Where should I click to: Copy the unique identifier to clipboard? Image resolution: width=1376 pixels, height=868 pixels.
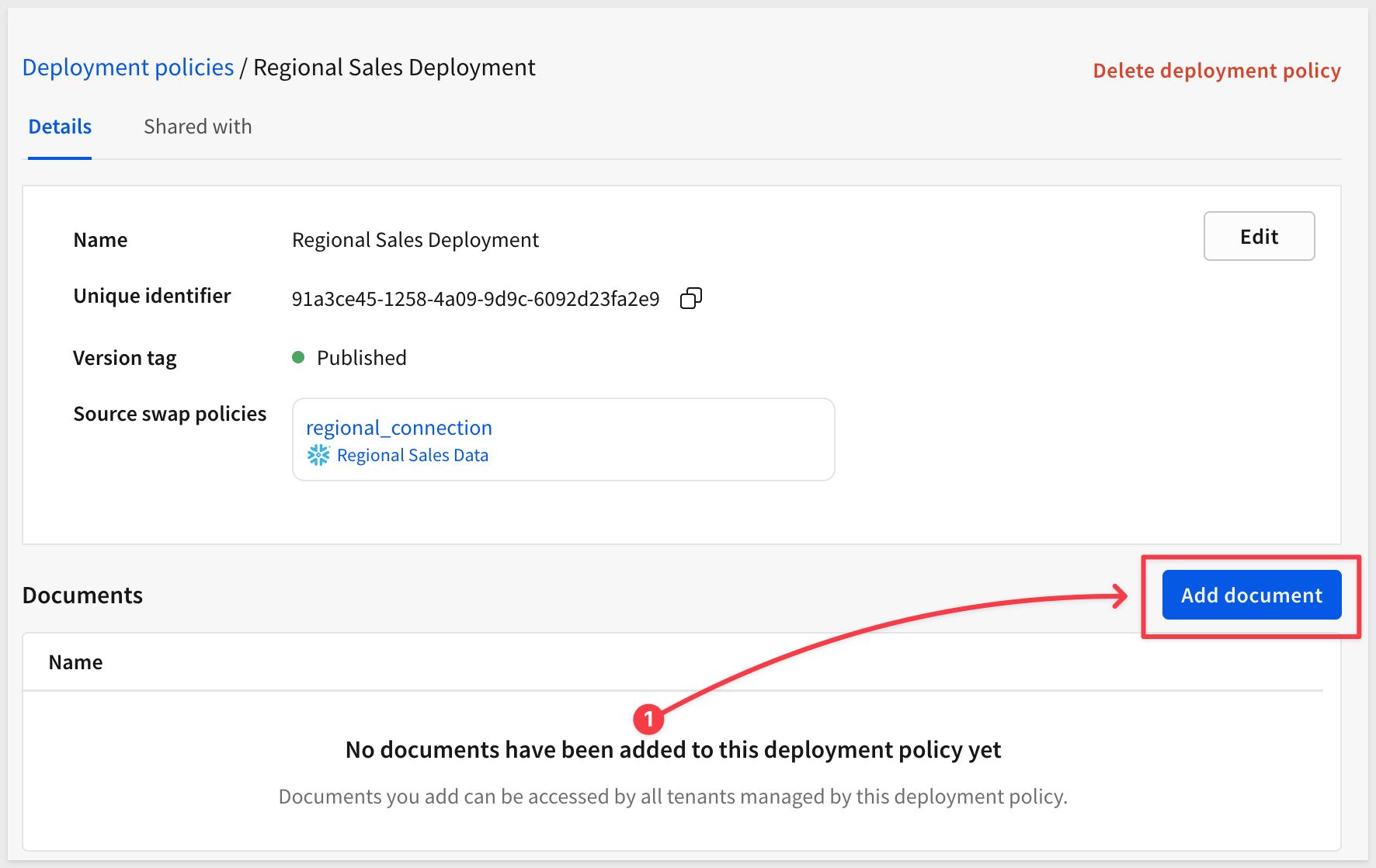pos(690,299)
